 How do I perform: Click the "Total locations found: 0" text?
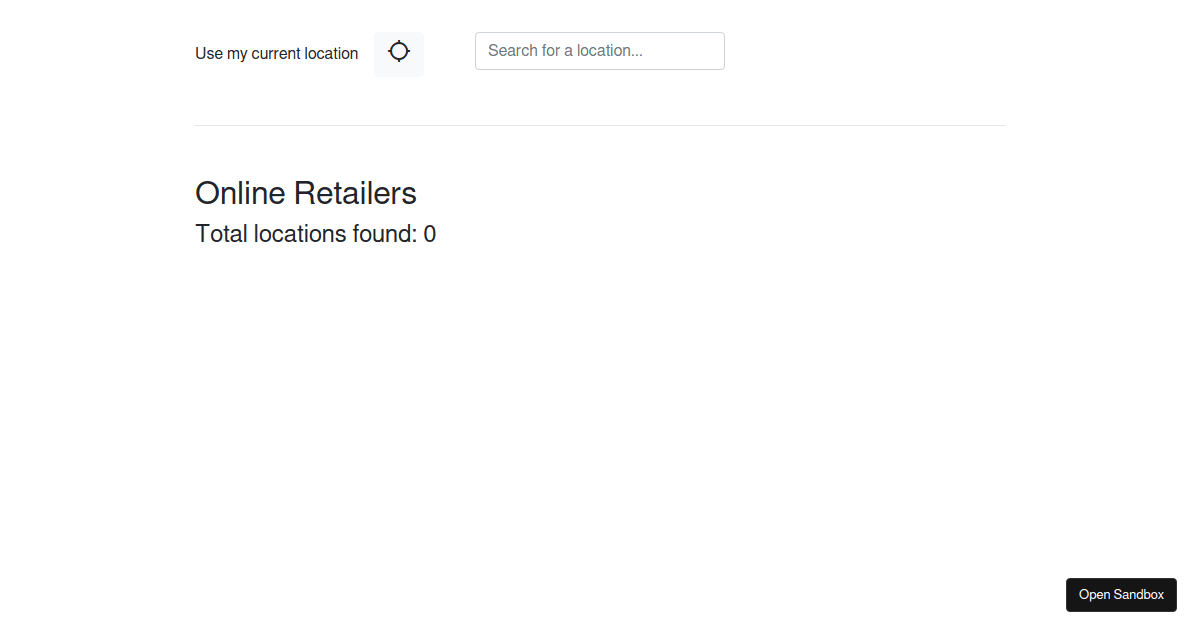click(x=315, y=234)
